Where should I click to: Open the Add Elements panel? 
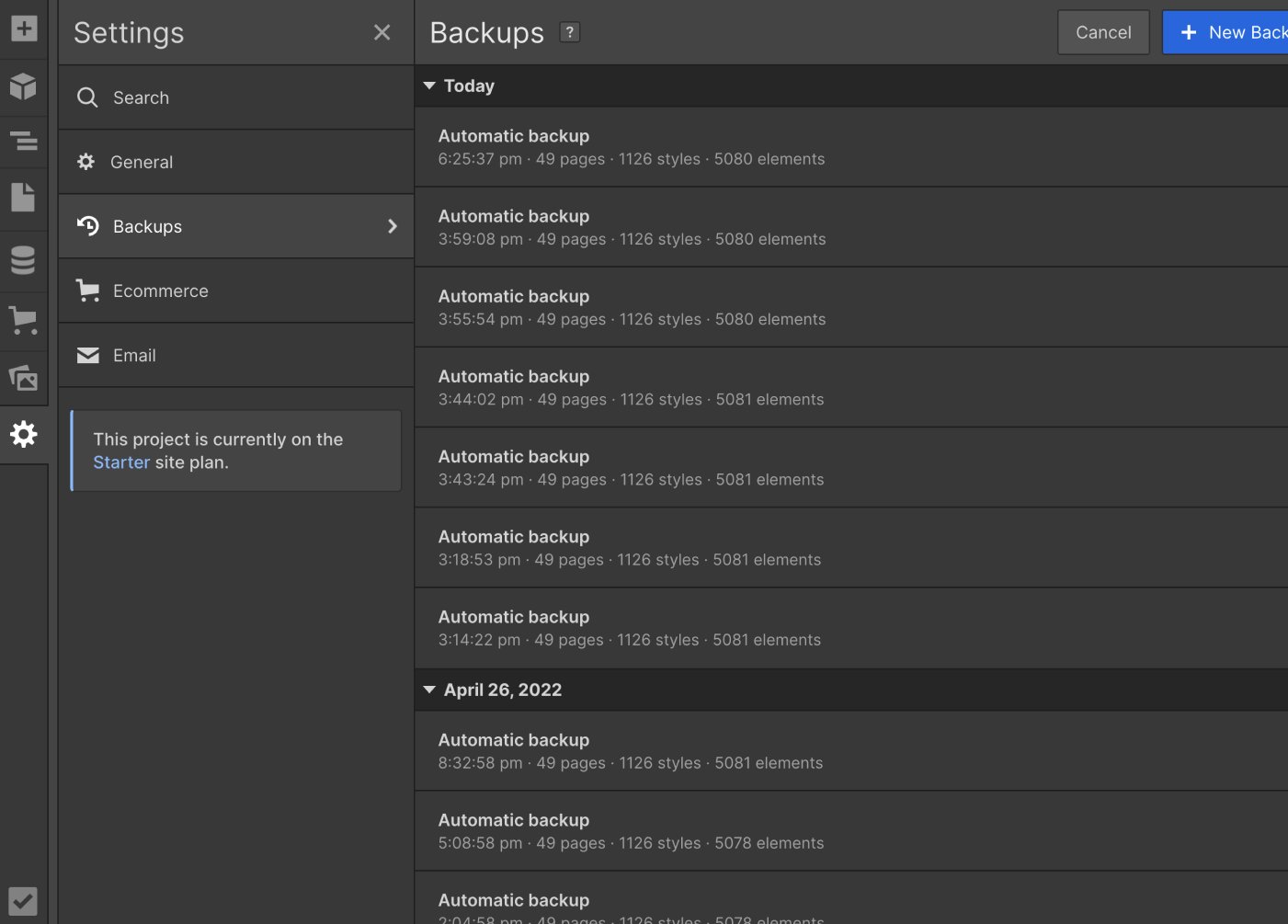[24, 29]
